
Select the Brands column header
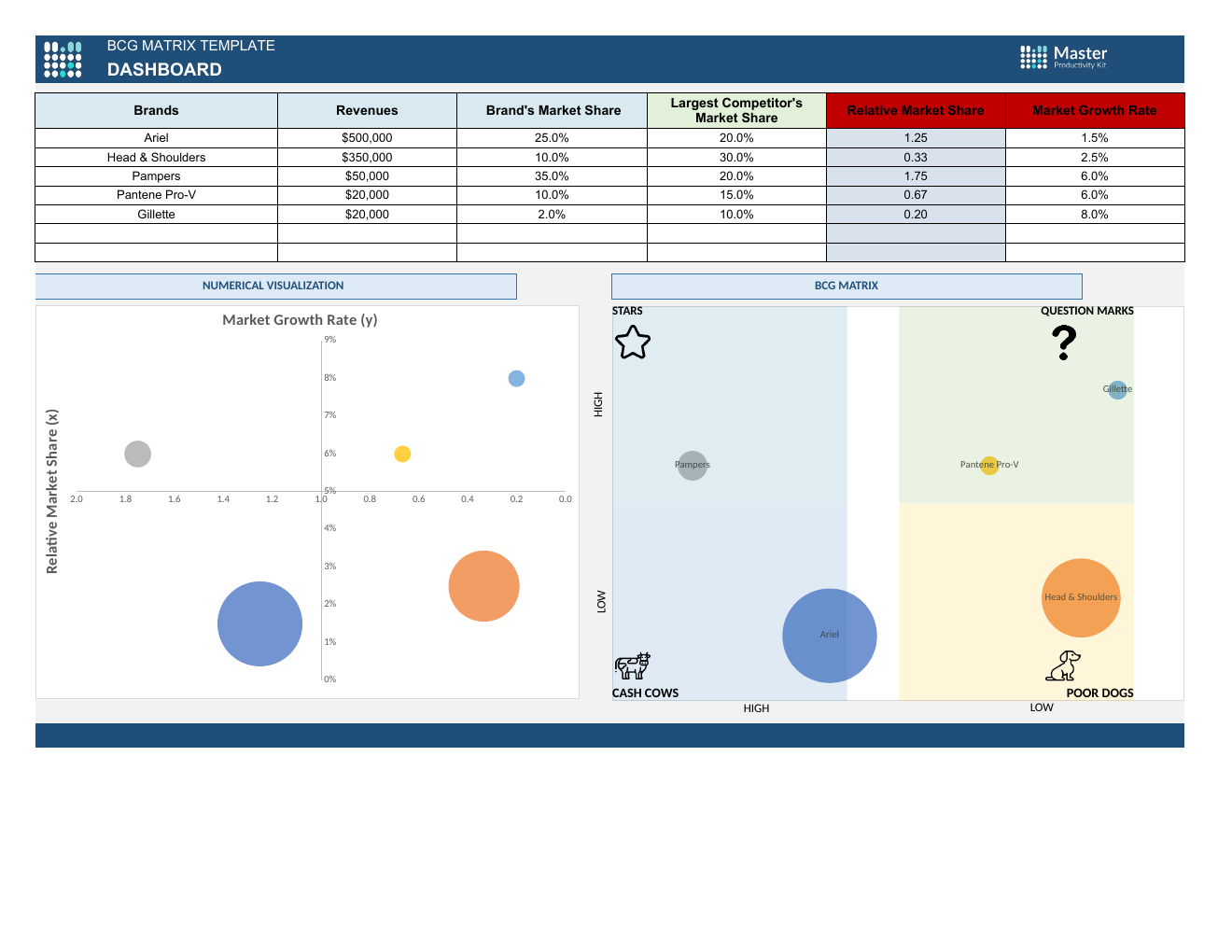coord(156,110)
